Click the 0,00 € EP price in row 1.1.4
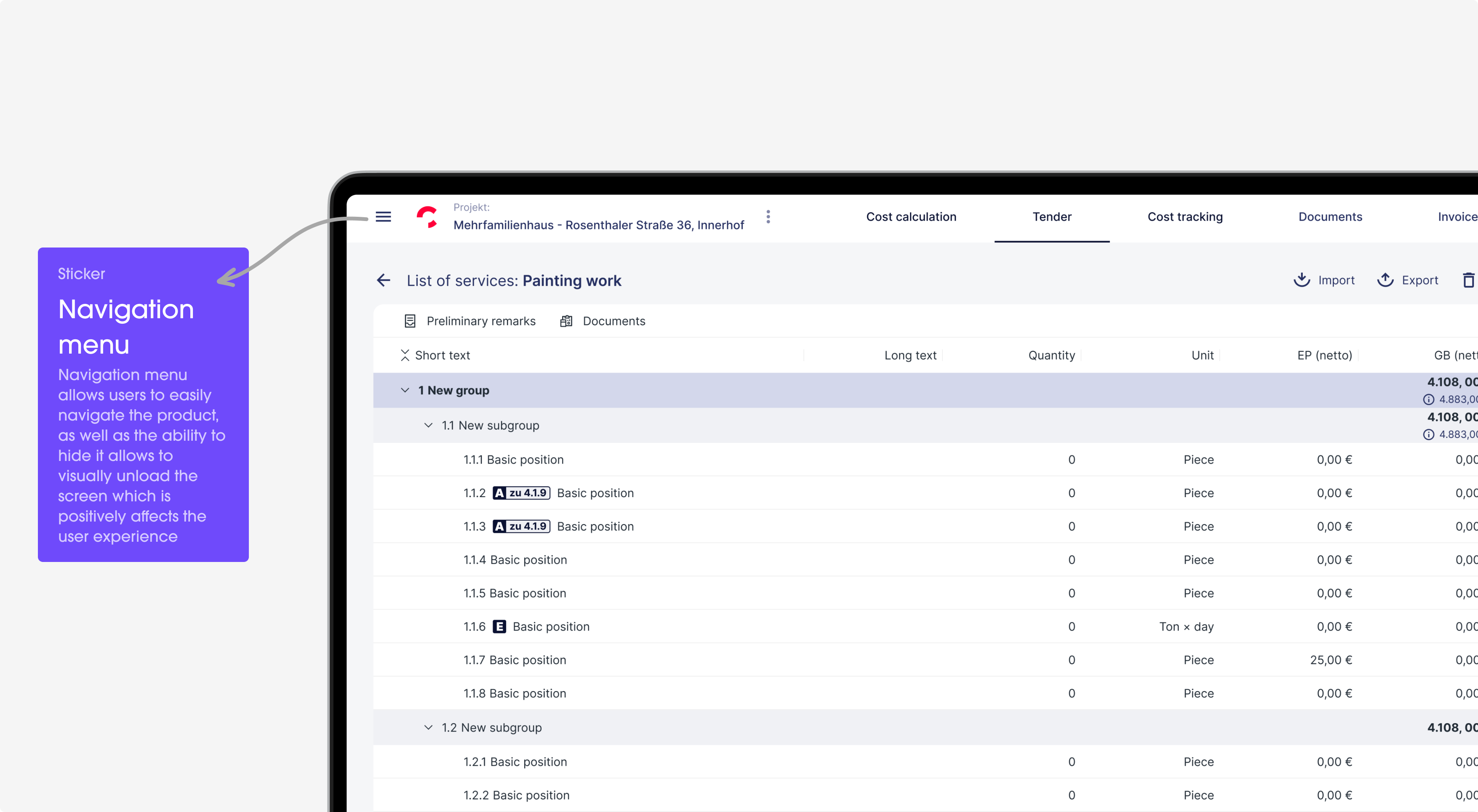 [1334, 560]
